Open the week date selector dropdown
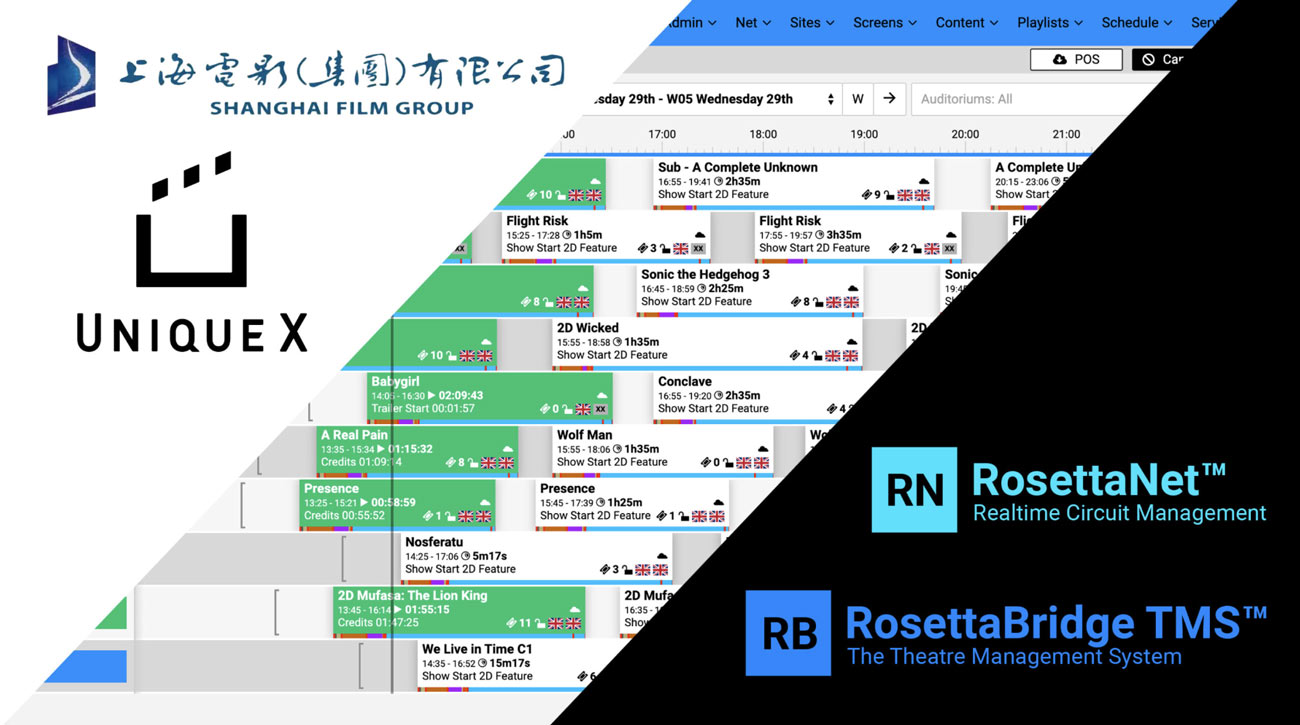Image resolution: width=1300 pixels, height=725 pixels. pyautogui.click(x=714, y=99)
